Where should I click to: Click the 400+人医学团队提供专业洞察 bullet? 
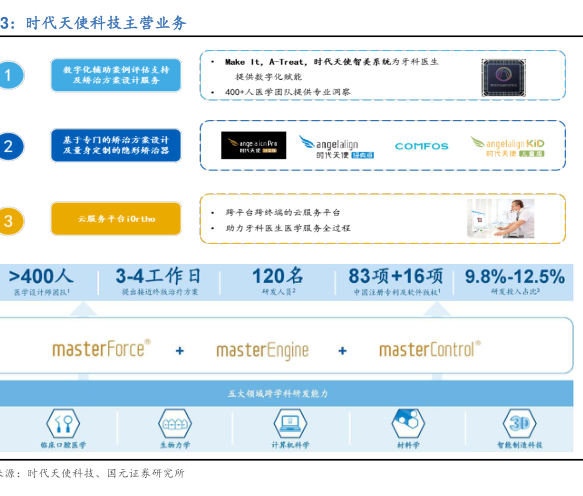click(x=287, y=92)
